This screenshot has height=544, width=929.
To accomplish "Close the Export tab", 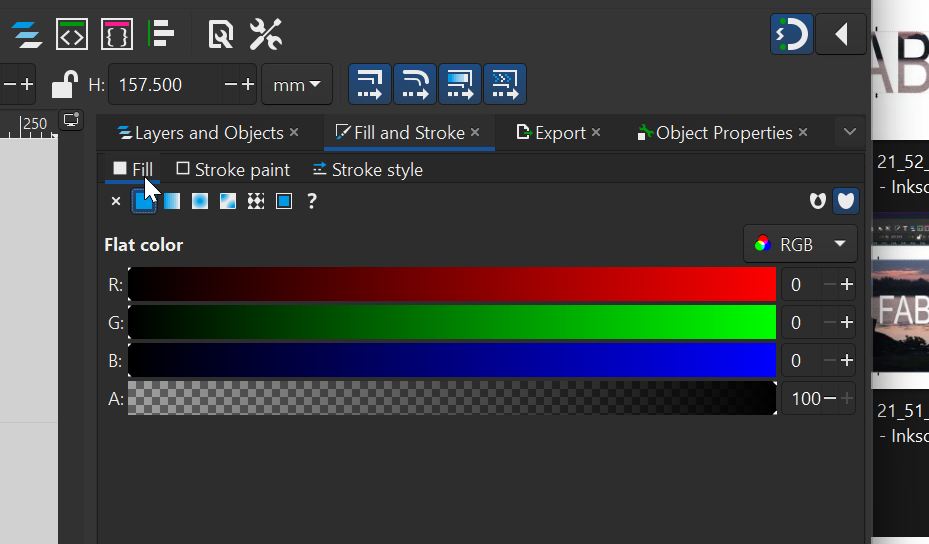I will tap(596, 133).
